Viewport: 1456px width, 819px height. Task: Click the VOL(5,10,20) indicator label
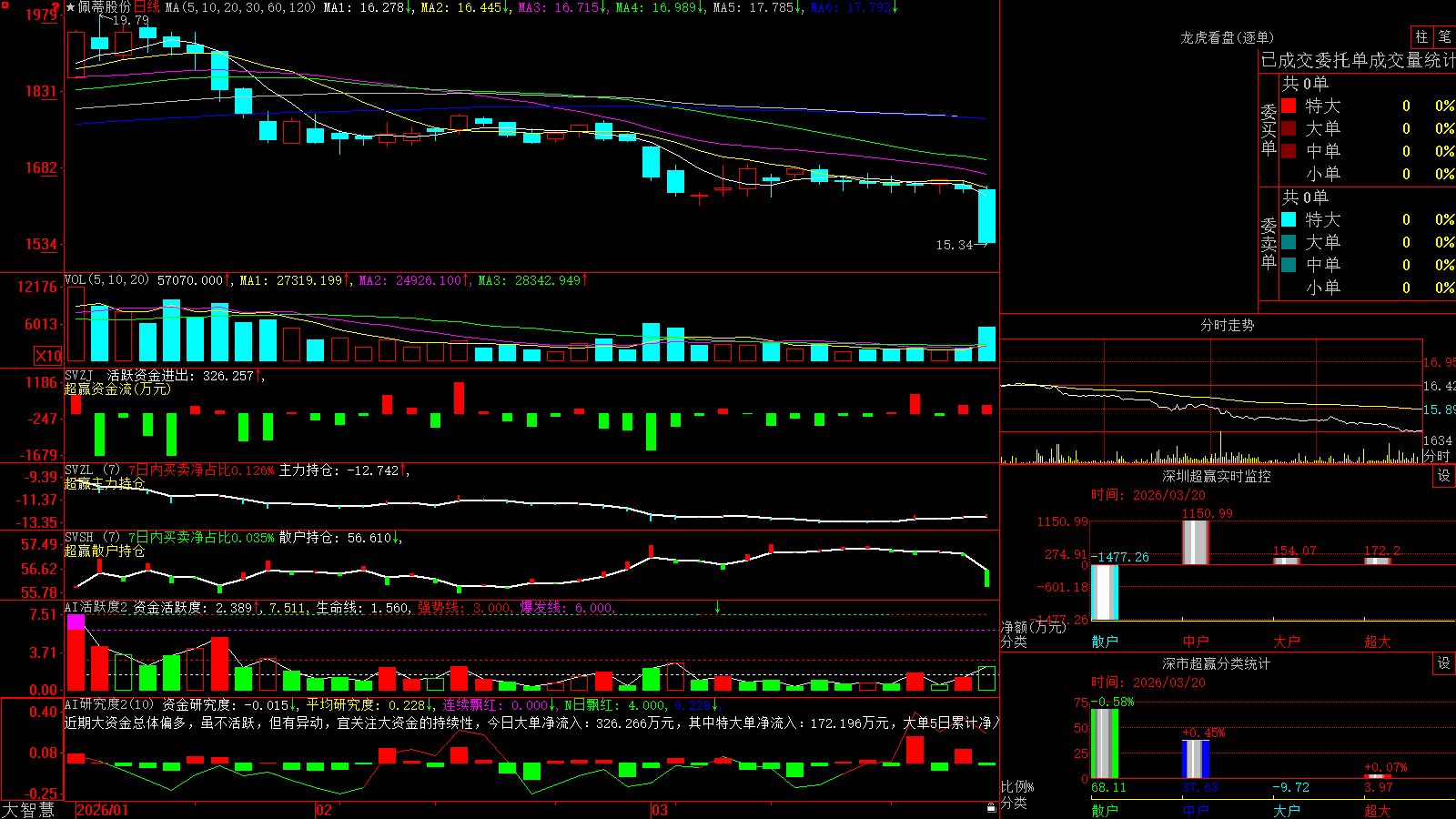106,280
